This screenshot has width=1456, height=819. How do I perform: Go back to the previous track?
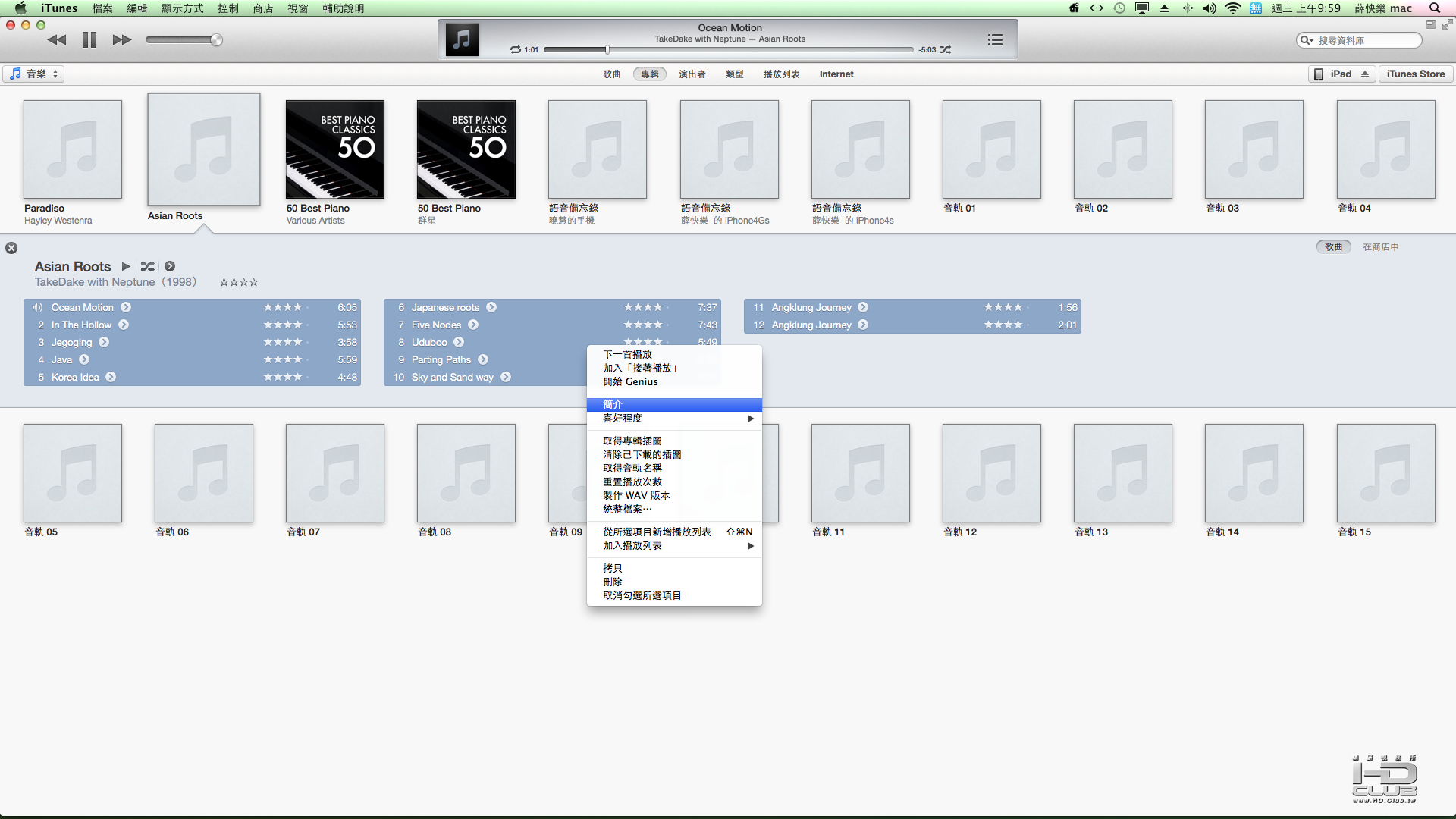click(x=57, y=39)
